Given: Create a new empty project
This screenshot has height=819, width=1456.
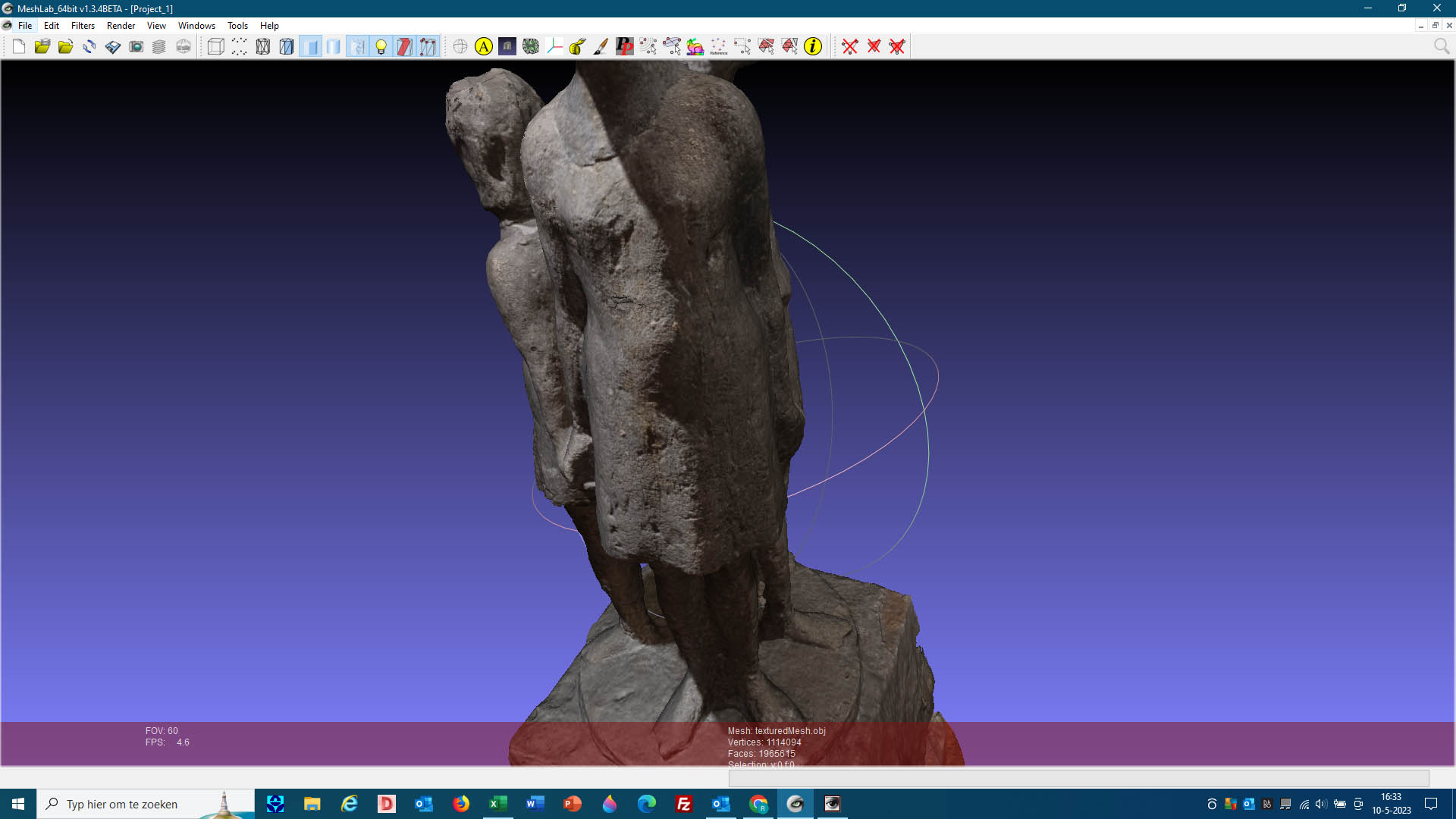Looking at the screenshot, I should 19,47.
